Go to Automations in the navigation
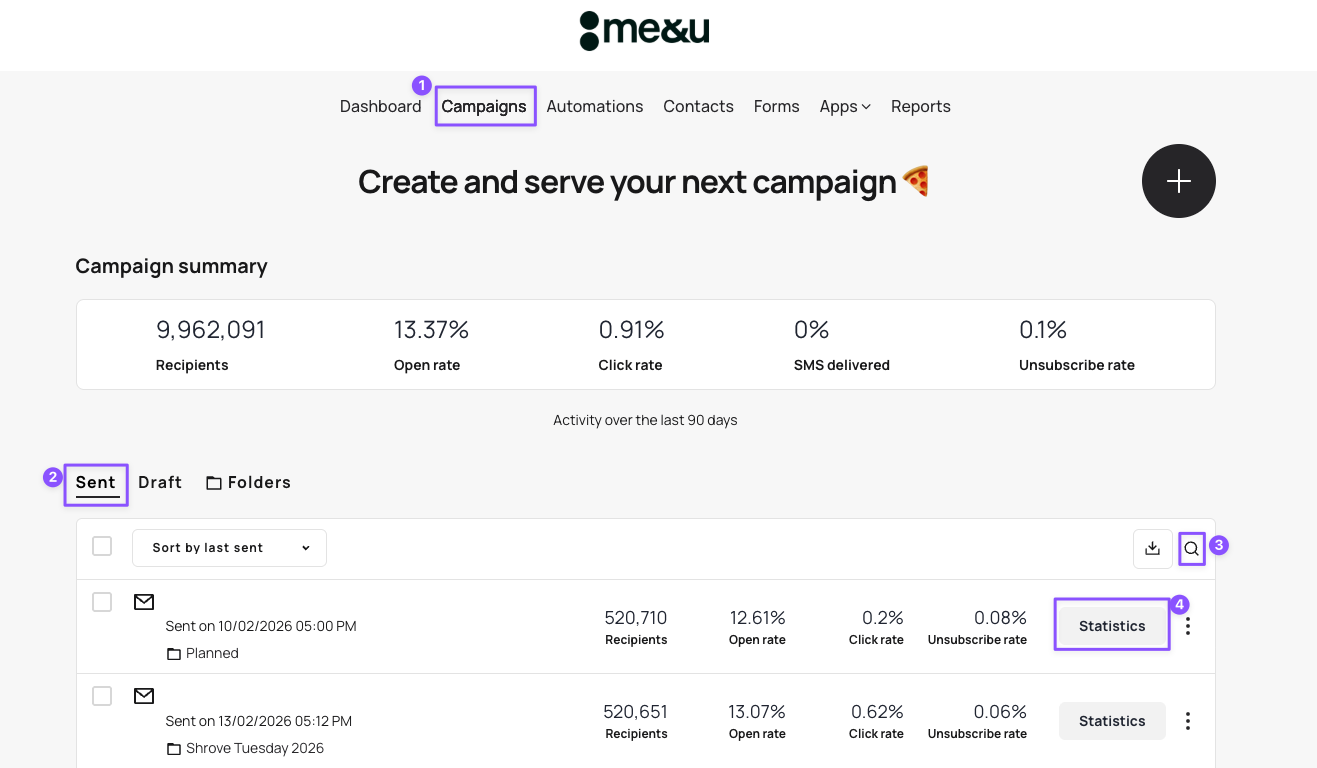Viewport: 1317px width, 768px height. pyautogui.click(x=594, y=107)
